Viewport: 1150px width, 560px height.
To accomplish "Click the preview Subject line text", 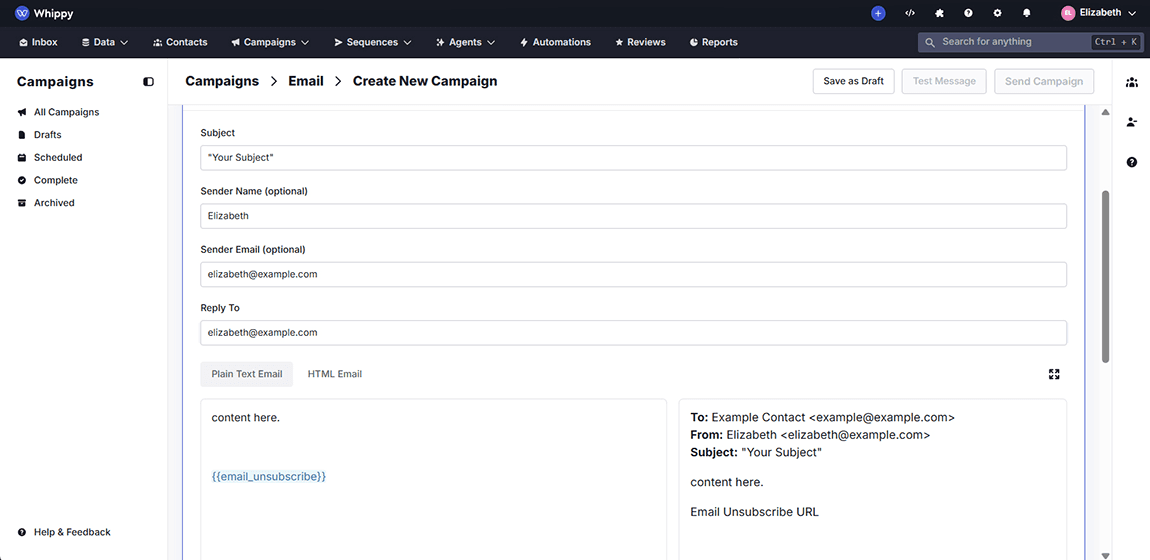I will click(756, 452).
